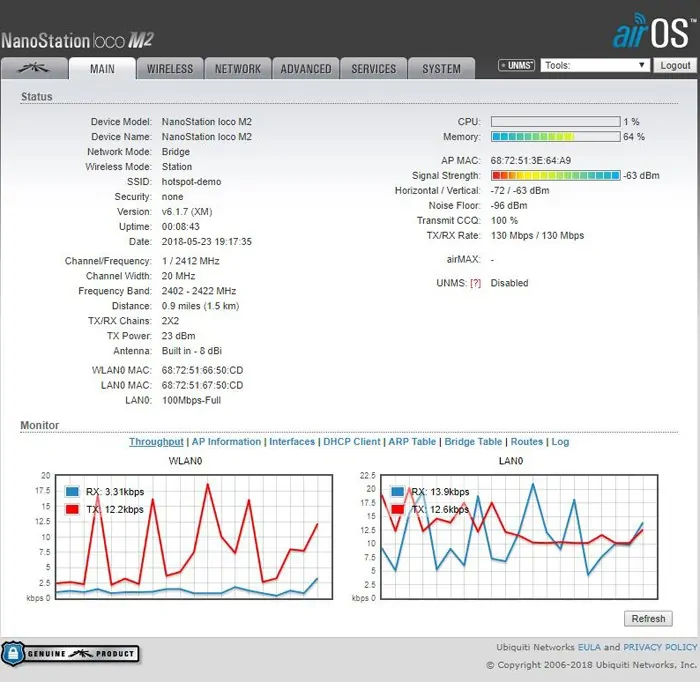The height and width of the screenshot is (682, 700).
Task: Go to the ADVANCED tab
Action: (x=306, y=69)
